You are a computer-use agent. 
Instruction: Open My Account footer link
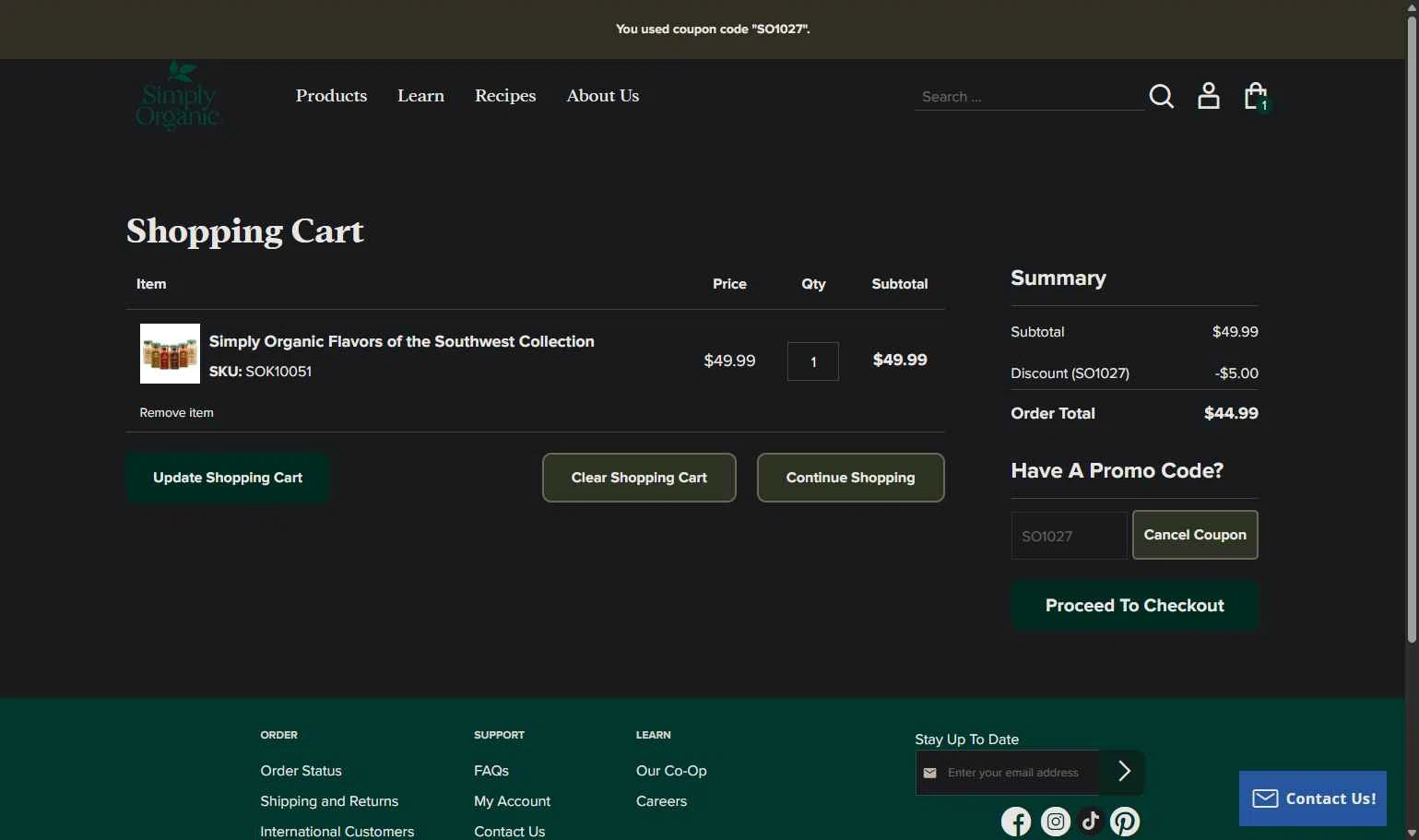pos(512,801)
